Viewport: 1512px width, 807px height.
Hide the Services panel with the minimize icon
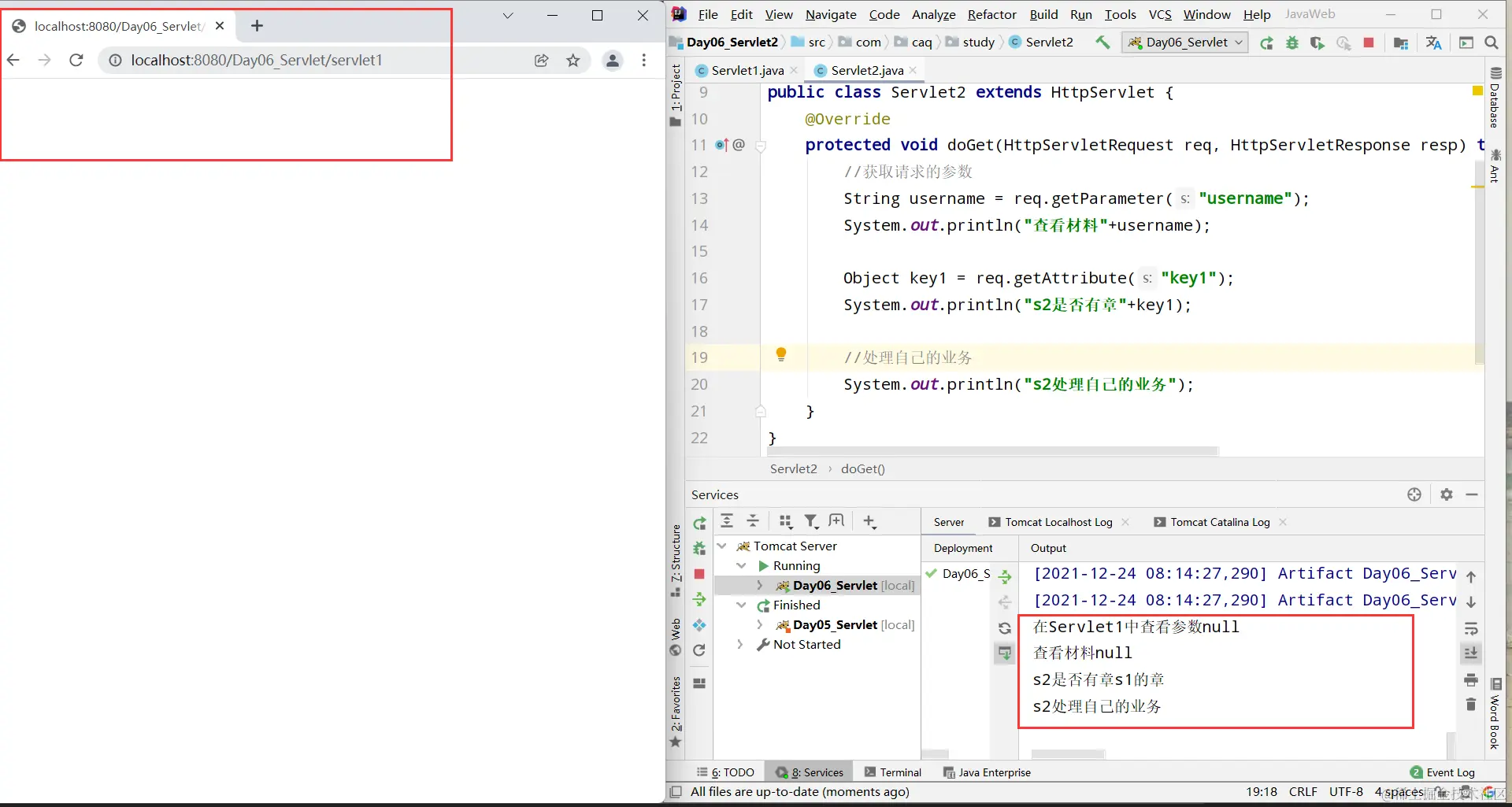coord(1472,494)
